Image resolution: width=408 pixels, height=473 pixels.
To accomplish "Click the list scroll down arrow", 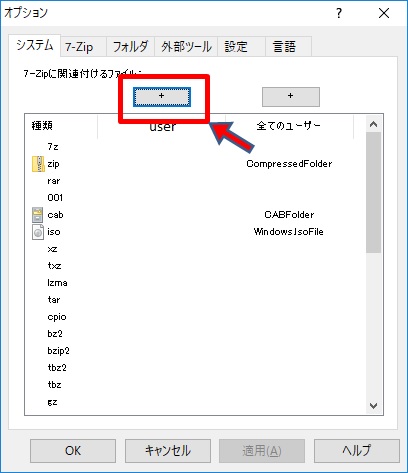I will [x=373, y=406].
